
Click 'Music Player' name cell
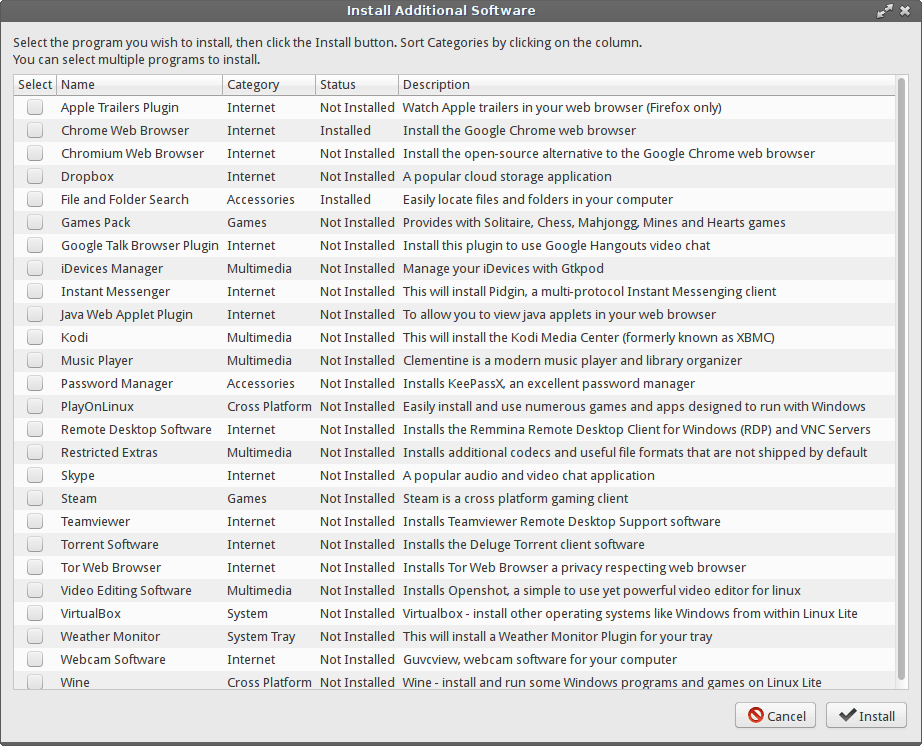click(x=96, y=360)
